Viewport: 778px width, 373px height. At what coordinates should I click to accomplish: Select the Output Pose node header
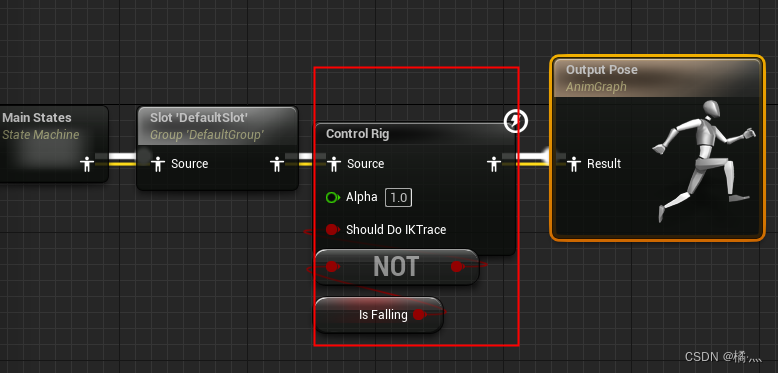click(x=657, y=78)
